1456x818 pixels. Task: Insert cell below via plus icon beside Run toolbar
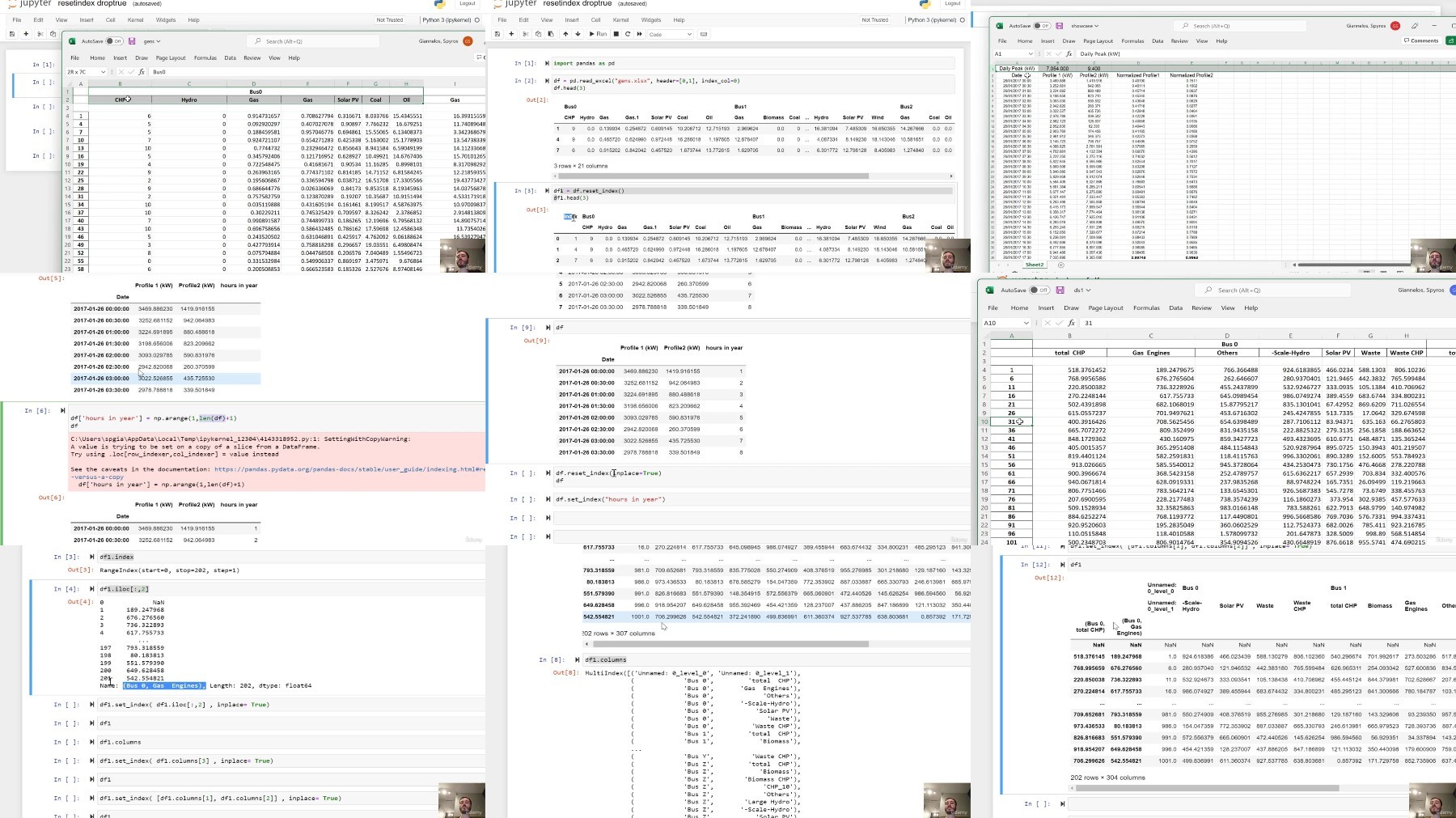point(511,34)
